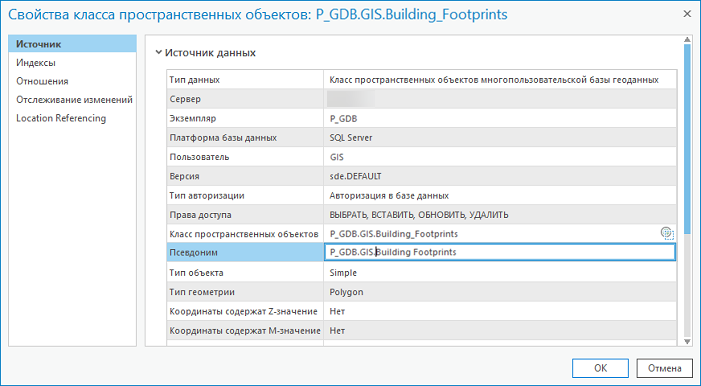Select the Тип данных row label
The width and height of the screenshot is (701, 386).
pos(194,80)
